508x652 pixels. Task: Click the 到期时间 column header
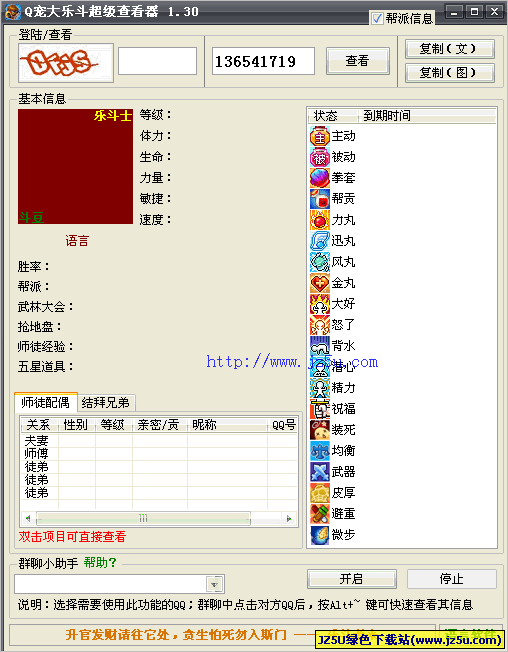[x=427, y=116]
